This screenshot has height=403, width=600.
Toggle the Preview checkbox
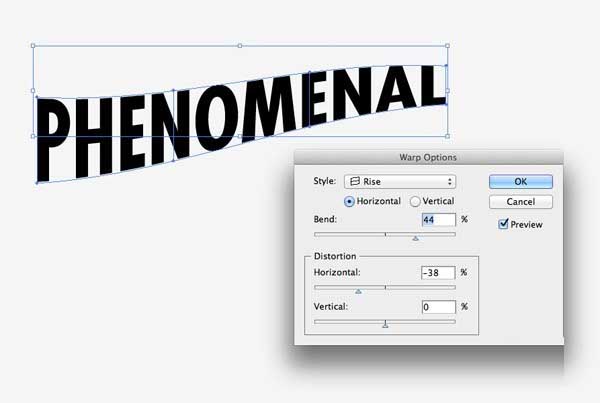(x=504, y=224)
